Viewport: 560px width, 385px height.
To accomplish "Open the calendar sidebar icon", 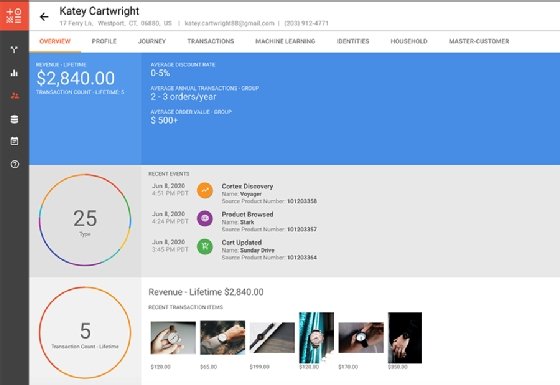I will 14,141.
